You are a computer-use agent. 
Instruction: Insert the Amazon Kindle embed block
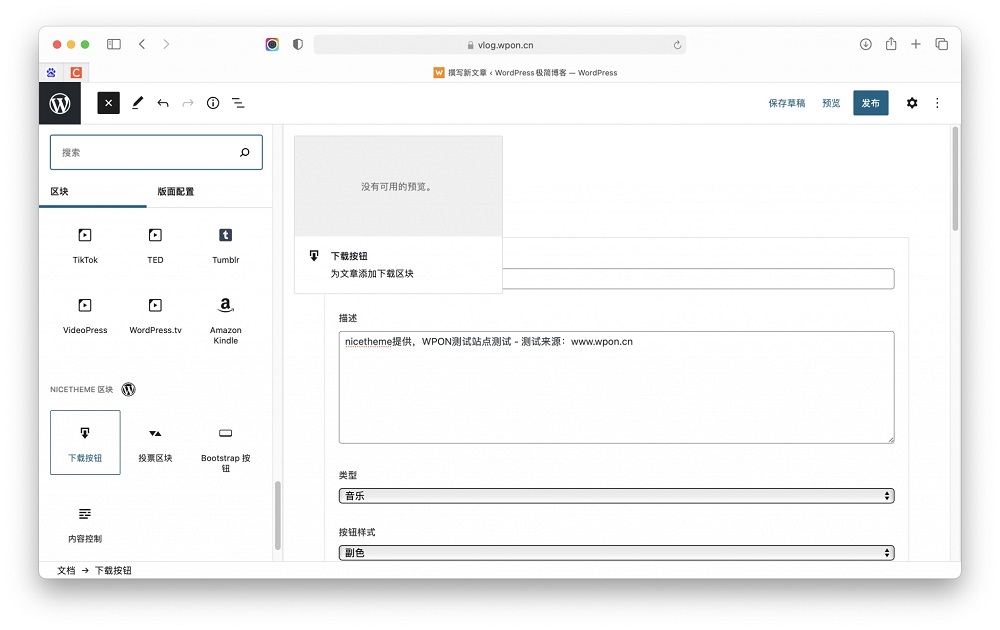pos(225,315)
